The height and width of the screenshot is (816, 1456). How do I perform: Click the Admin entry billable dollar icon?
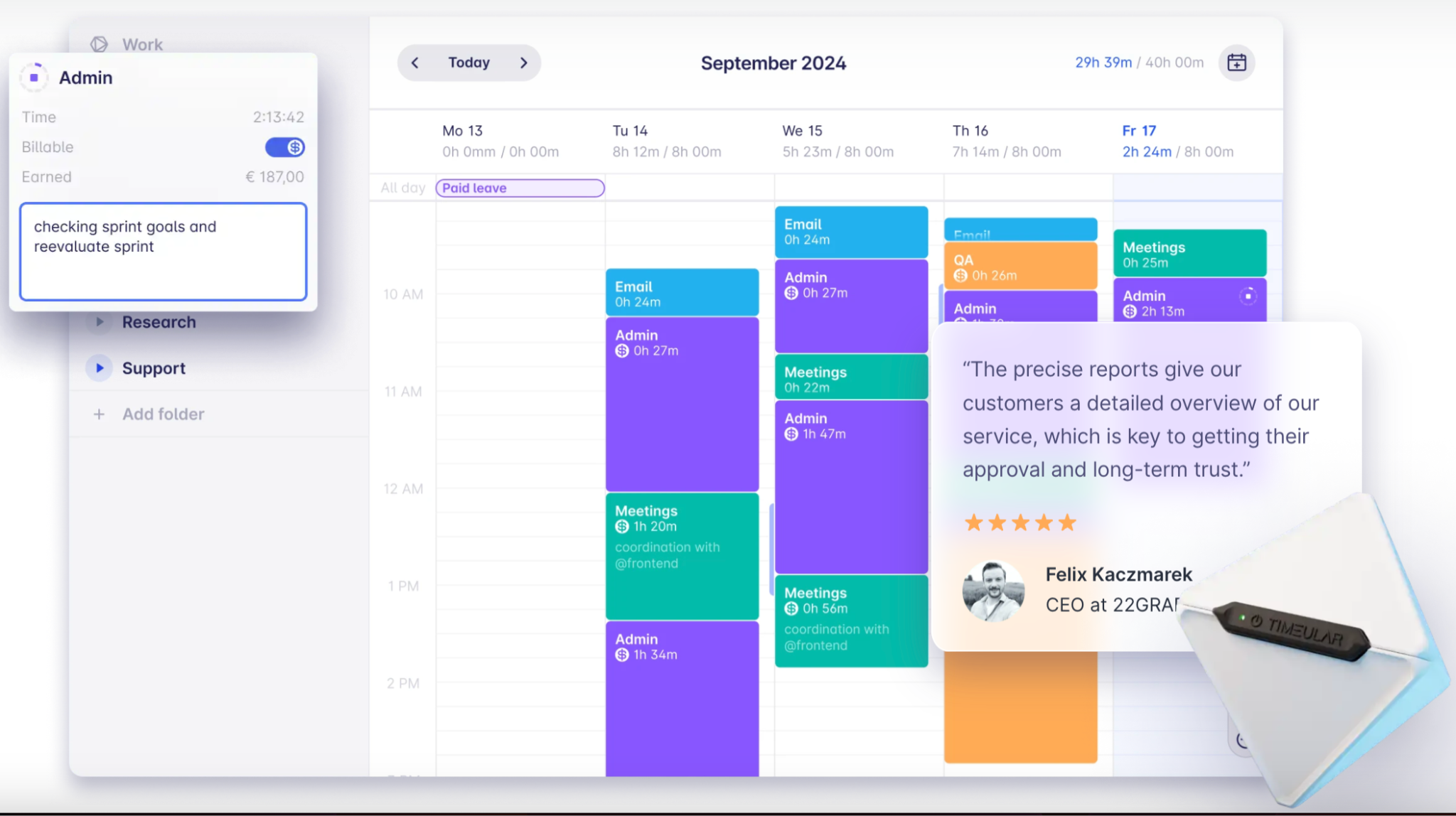294,147
